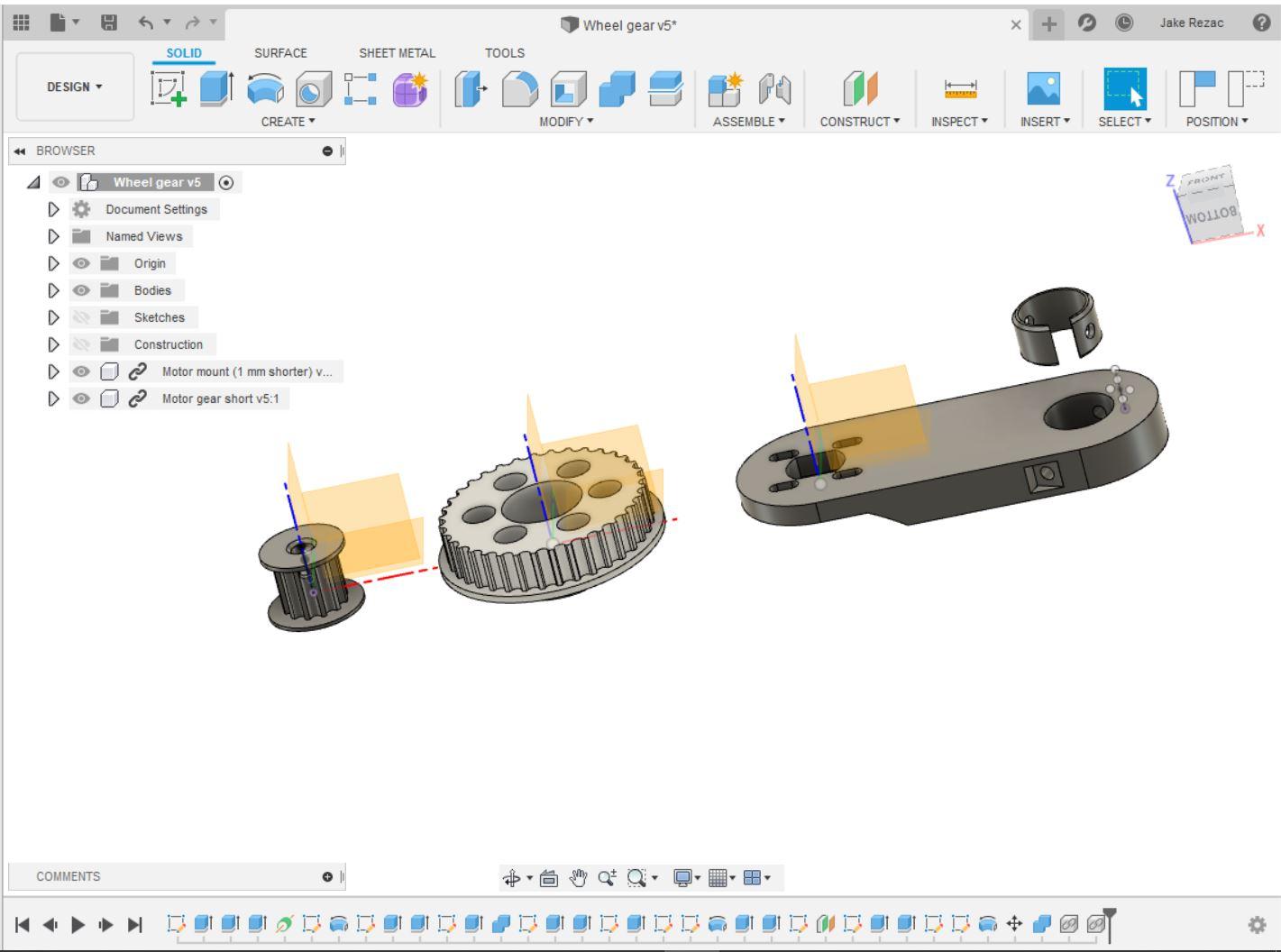Toggle visibility of Wheel gear v5 root
The image size is (1281, 952).
point(60,182)
